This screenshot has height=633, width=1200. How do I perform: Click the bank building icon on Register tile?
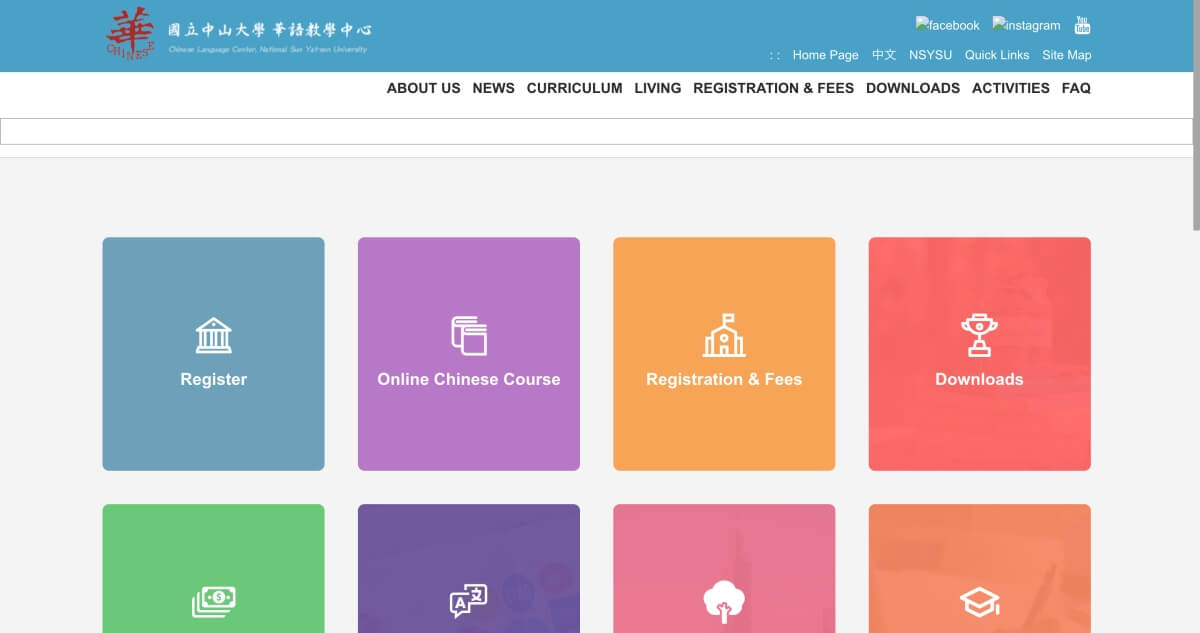pyautogui.click(x=213, y=336)
